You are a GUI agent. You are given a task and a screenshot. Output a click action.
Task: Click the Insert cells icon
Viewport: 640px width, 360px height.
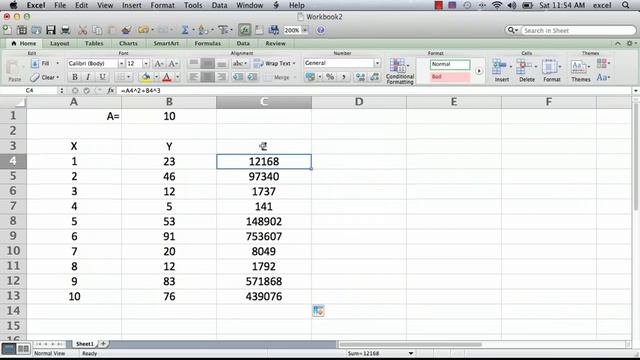(500, 67)
